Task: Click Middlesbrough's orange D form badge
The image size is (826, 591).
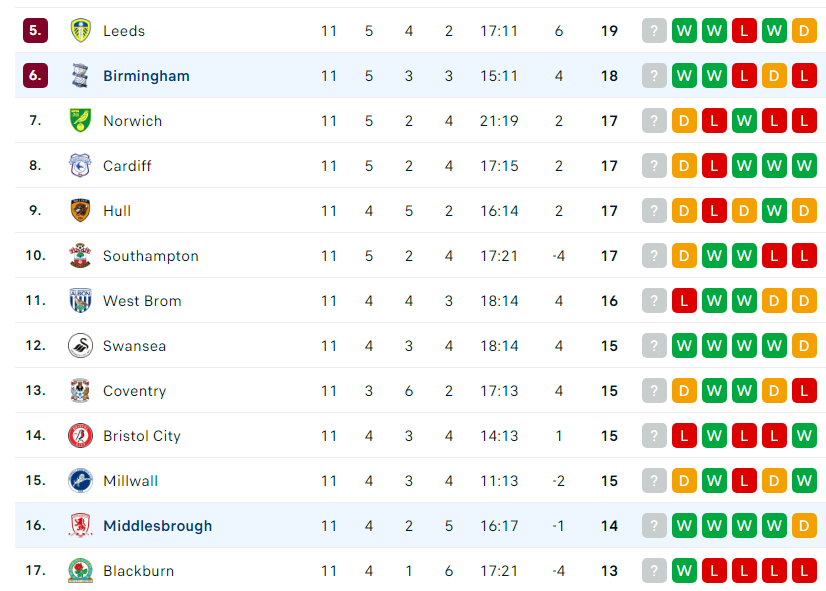Action: pyautogui.click(x=804, y=526)
